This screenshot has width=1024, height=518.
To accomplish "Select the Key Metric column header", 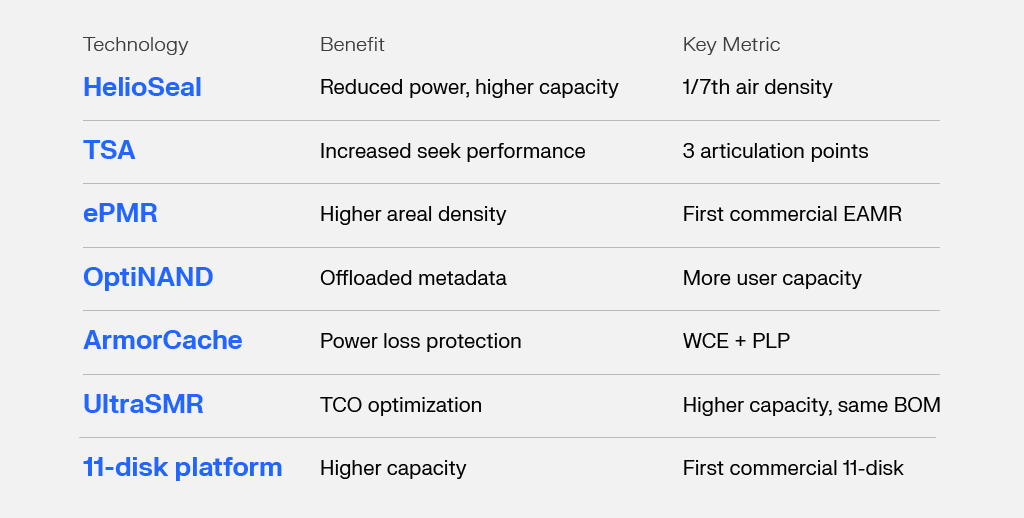I will pos(731,45).
